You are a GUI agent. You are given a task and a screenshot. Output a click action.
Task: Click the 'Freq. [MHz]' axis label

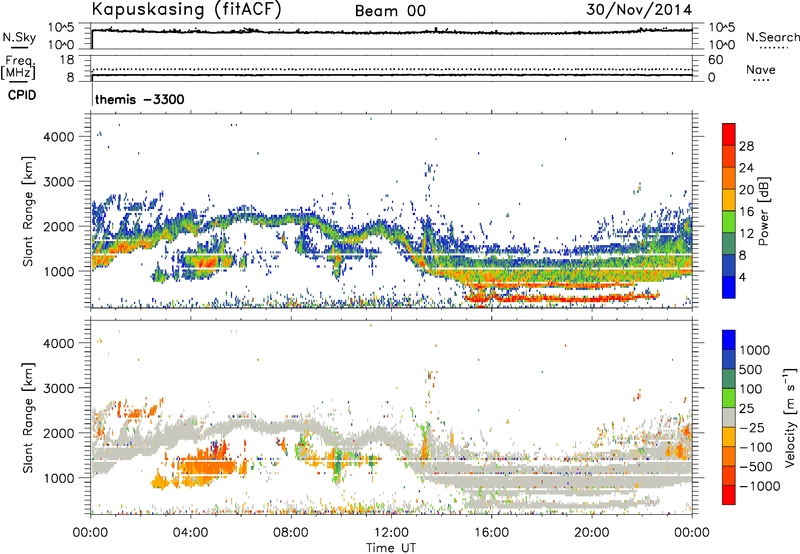(x=18, y=68)
